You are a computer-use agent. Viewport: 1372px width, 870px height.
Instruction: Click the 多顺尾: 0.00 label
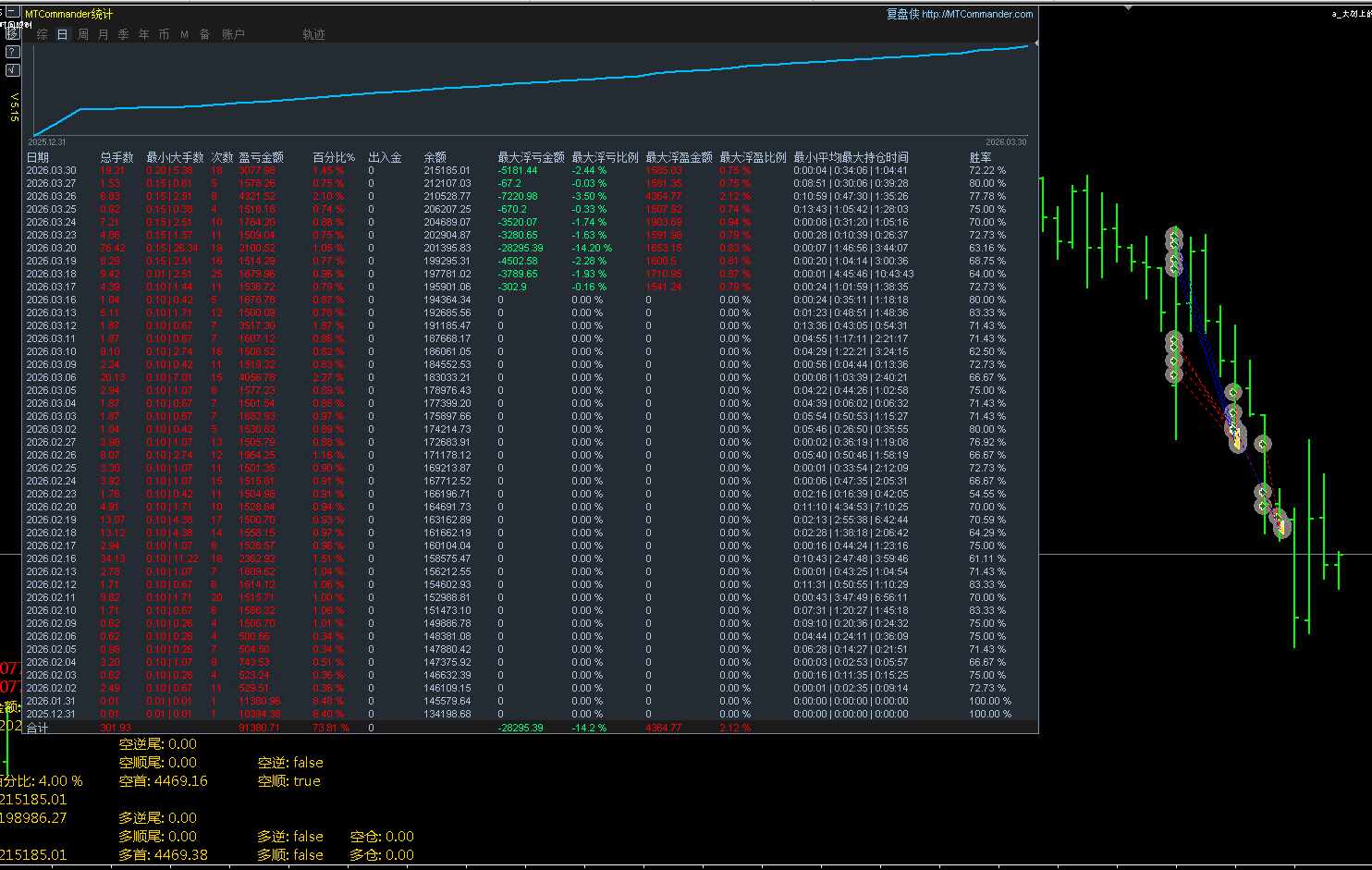[158, 837]
